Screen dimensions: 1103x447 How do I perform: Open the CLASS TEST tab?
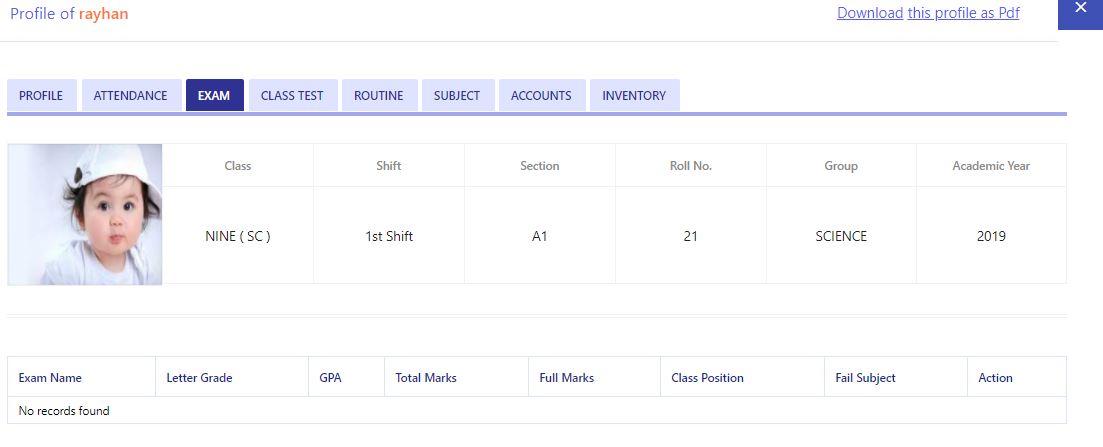coord(292,95)
